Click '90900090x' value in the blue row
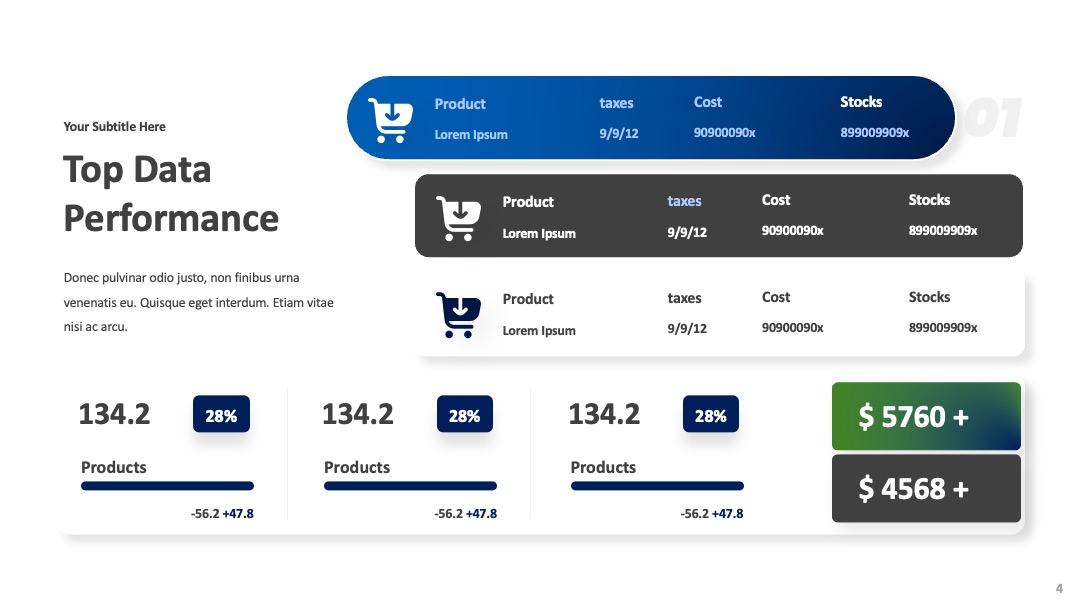Viewport: 1080px width, 608px height. (725, 132)
